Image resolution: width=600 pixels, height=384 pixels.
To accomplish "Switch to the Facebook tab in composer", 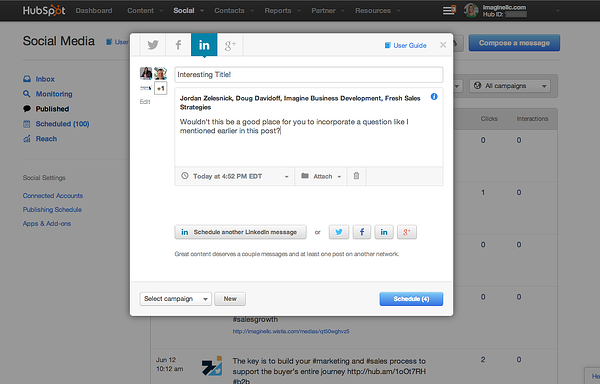I will [178, 45].
